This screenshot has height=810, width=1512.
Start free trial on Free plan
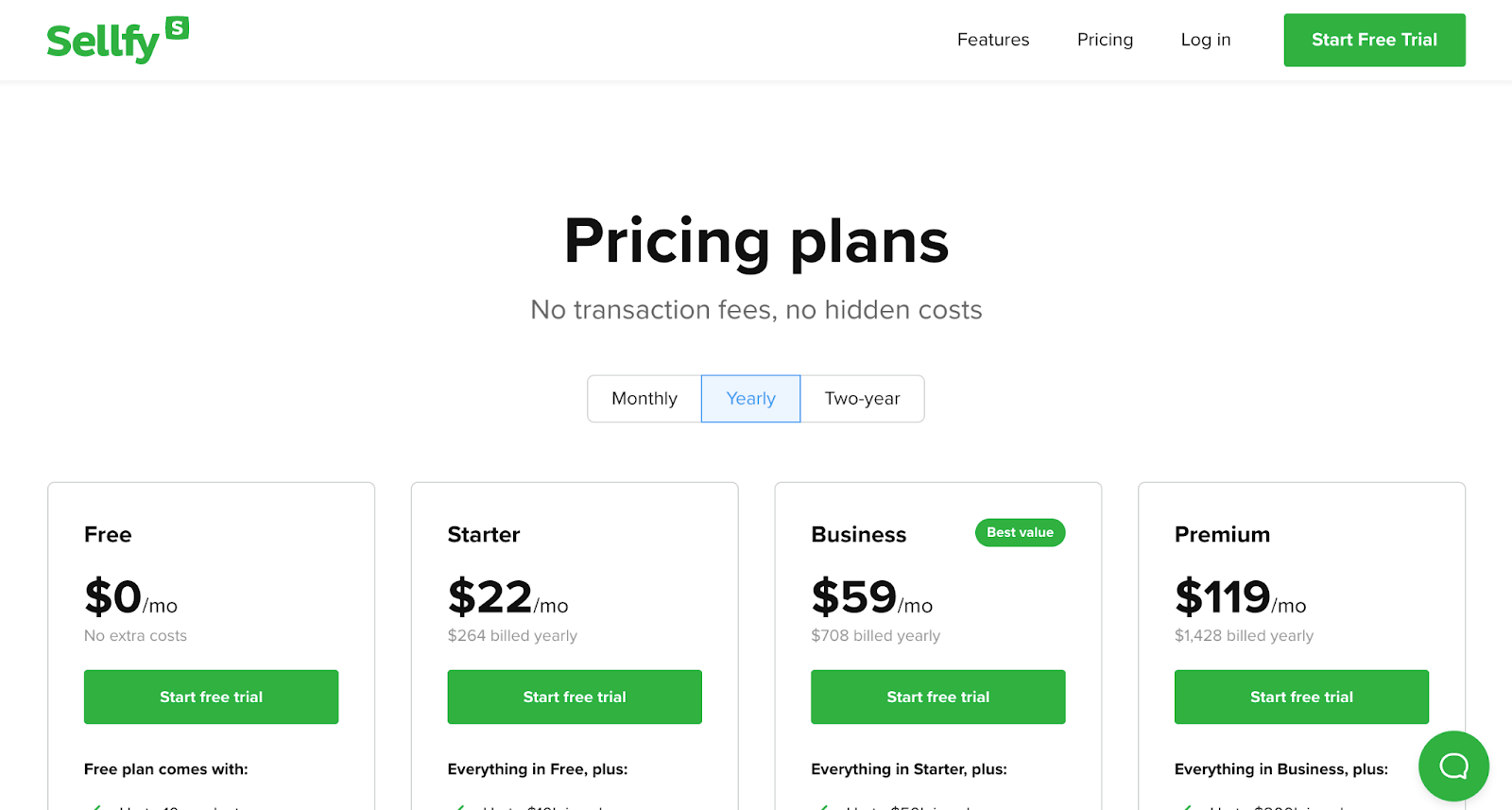pos(211,697)
